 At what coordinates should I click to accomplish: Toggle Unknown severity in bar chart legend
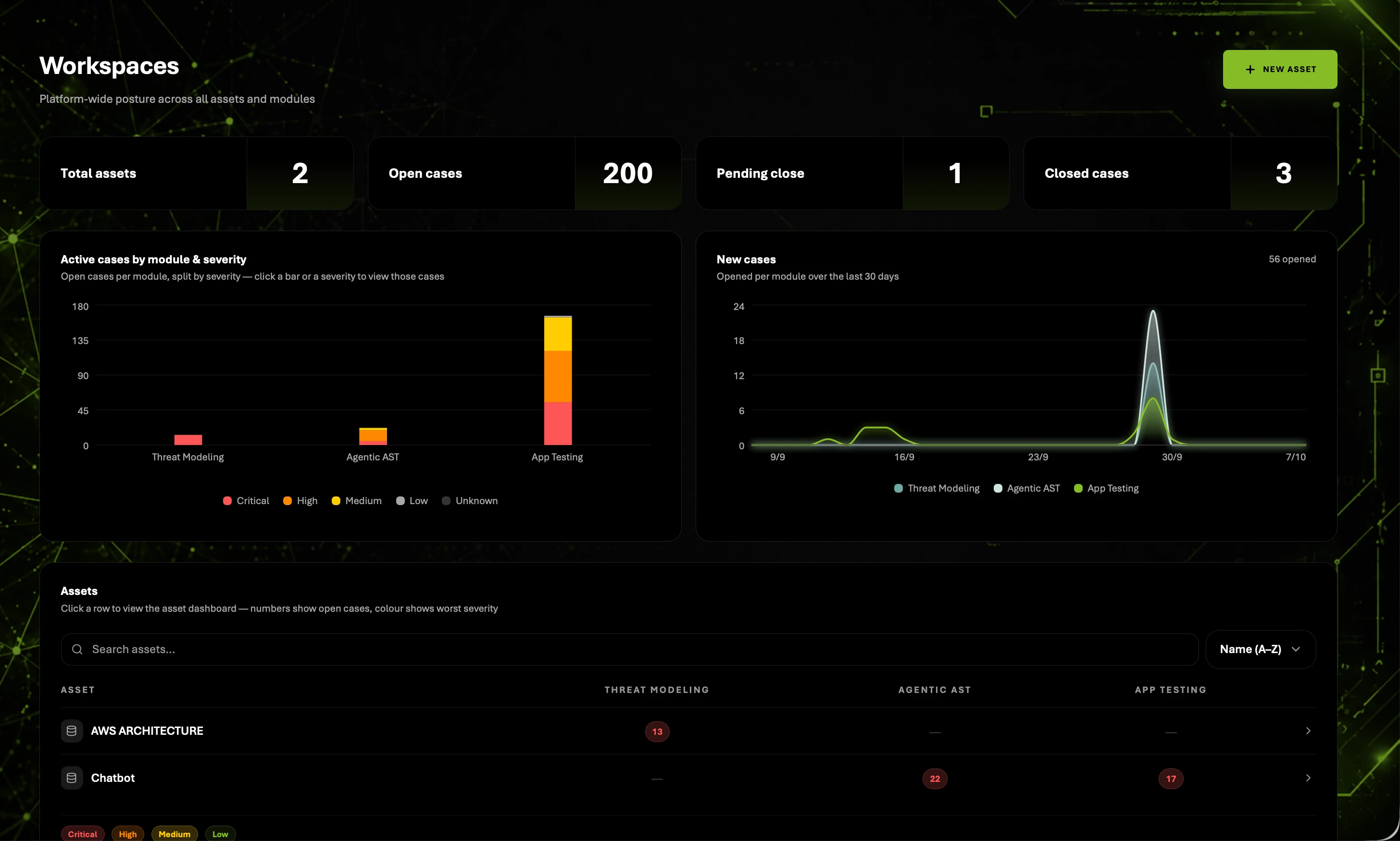470,501
